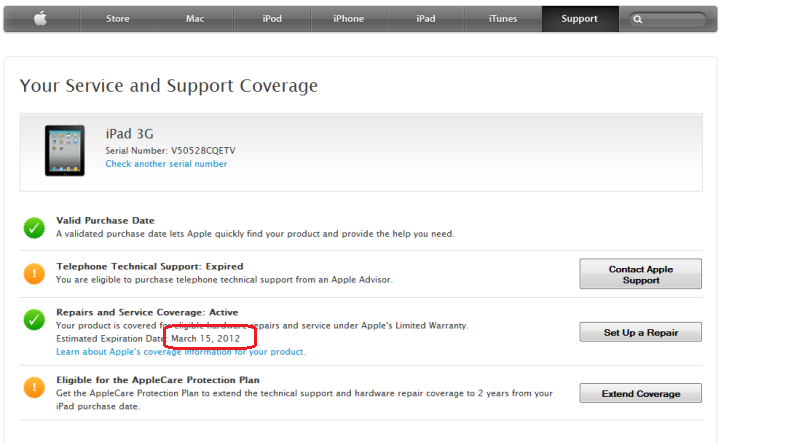Click the iPad 3G product name

(x=130, y=134)
